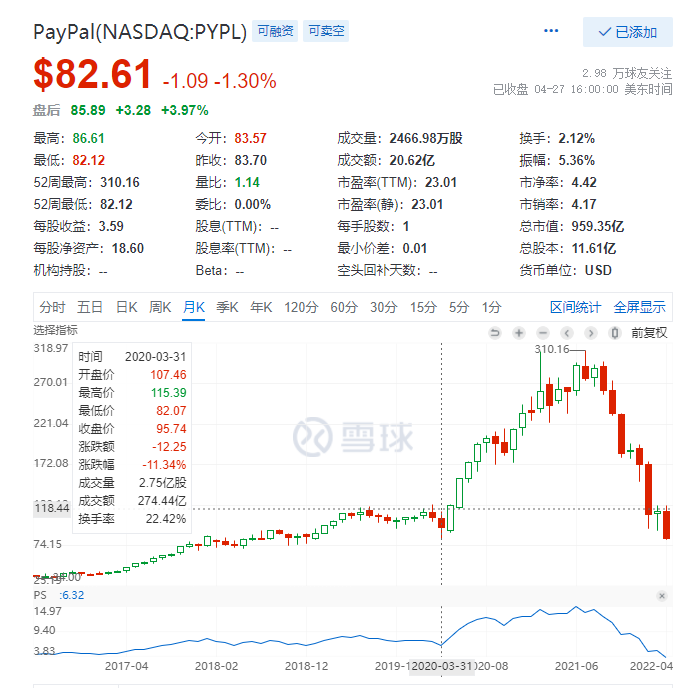This screenshot has width=691, height=688.
Task: Click the 换手 2.12% value
Action: pyautogui.click(x=576, y=138)
